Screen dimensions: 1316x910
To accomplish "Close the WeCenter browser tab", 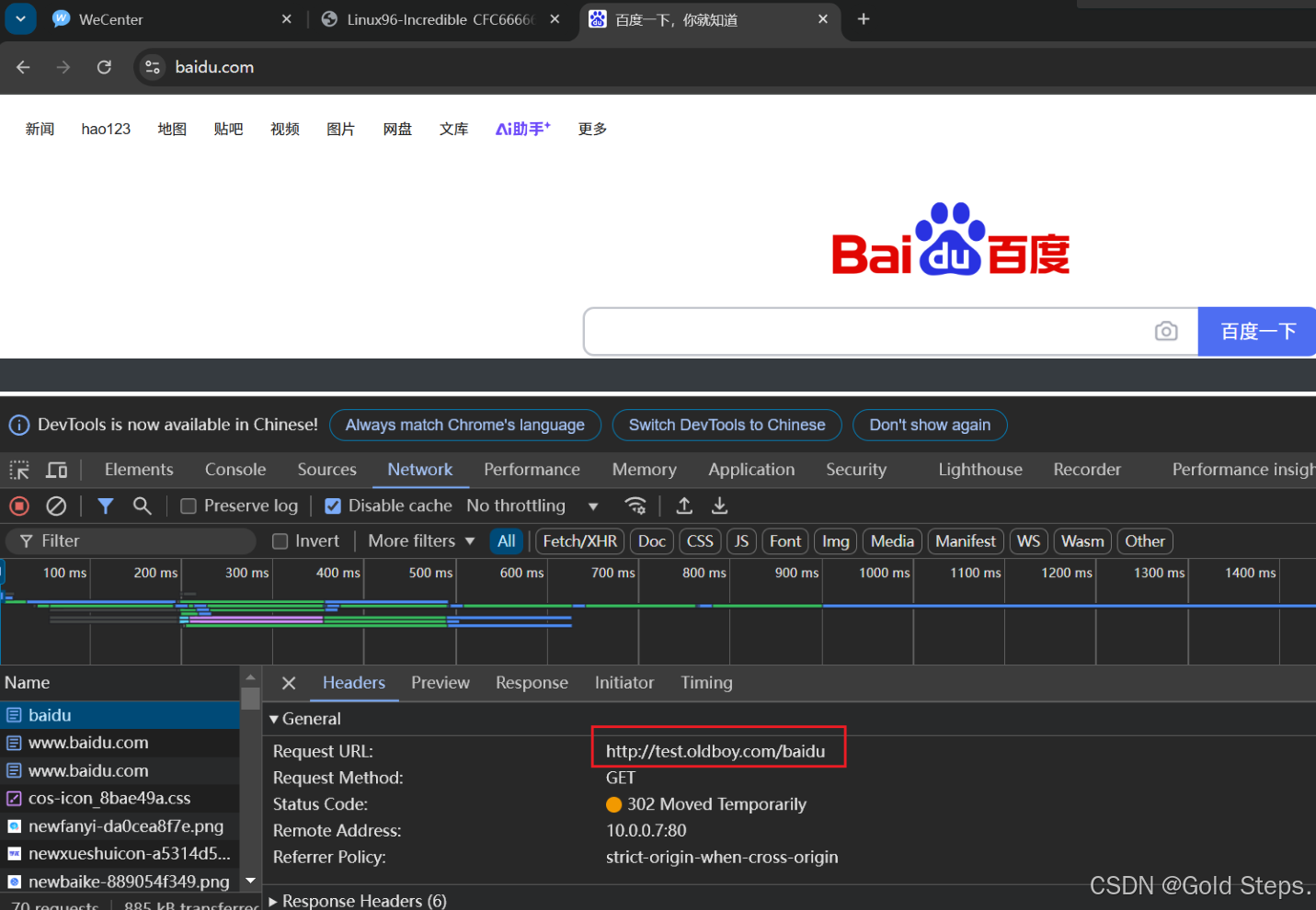I will pyautogui.click(x=287, y=19).
